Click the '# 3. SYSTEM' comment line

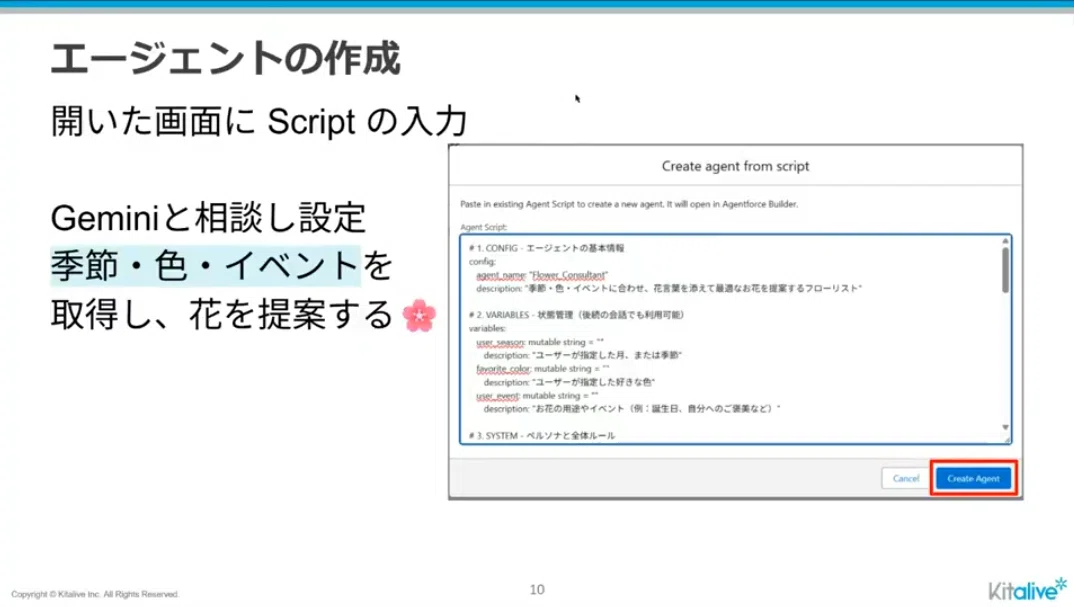click(541, 436)
